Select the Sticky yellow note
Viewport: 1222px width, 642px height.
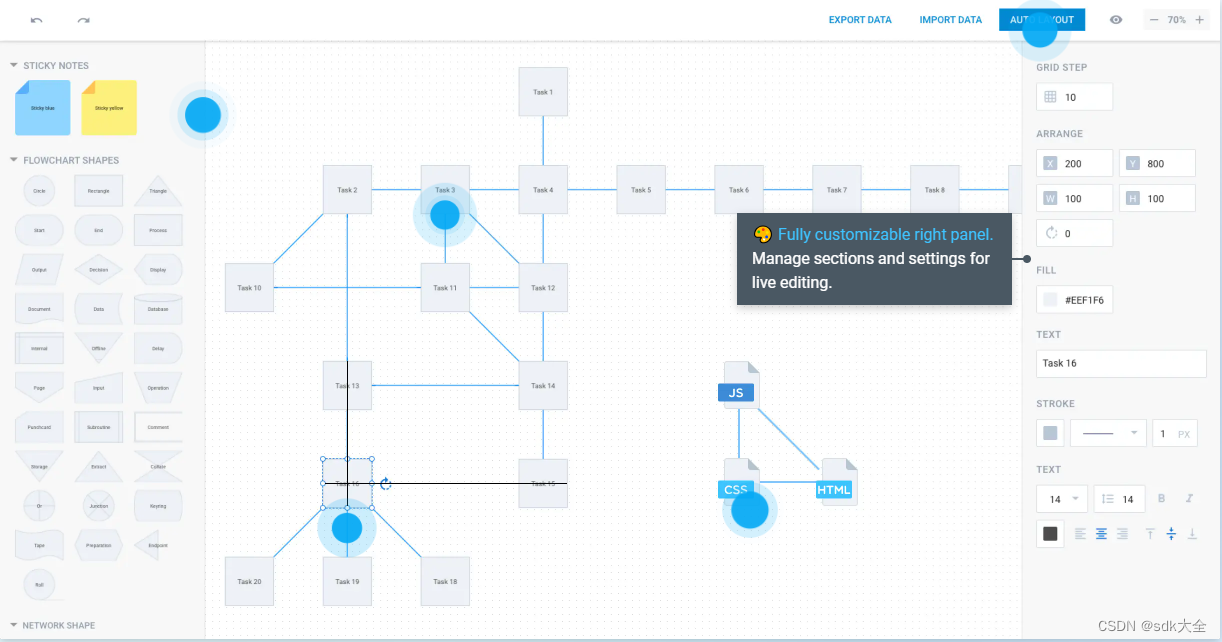pos(108,107)
